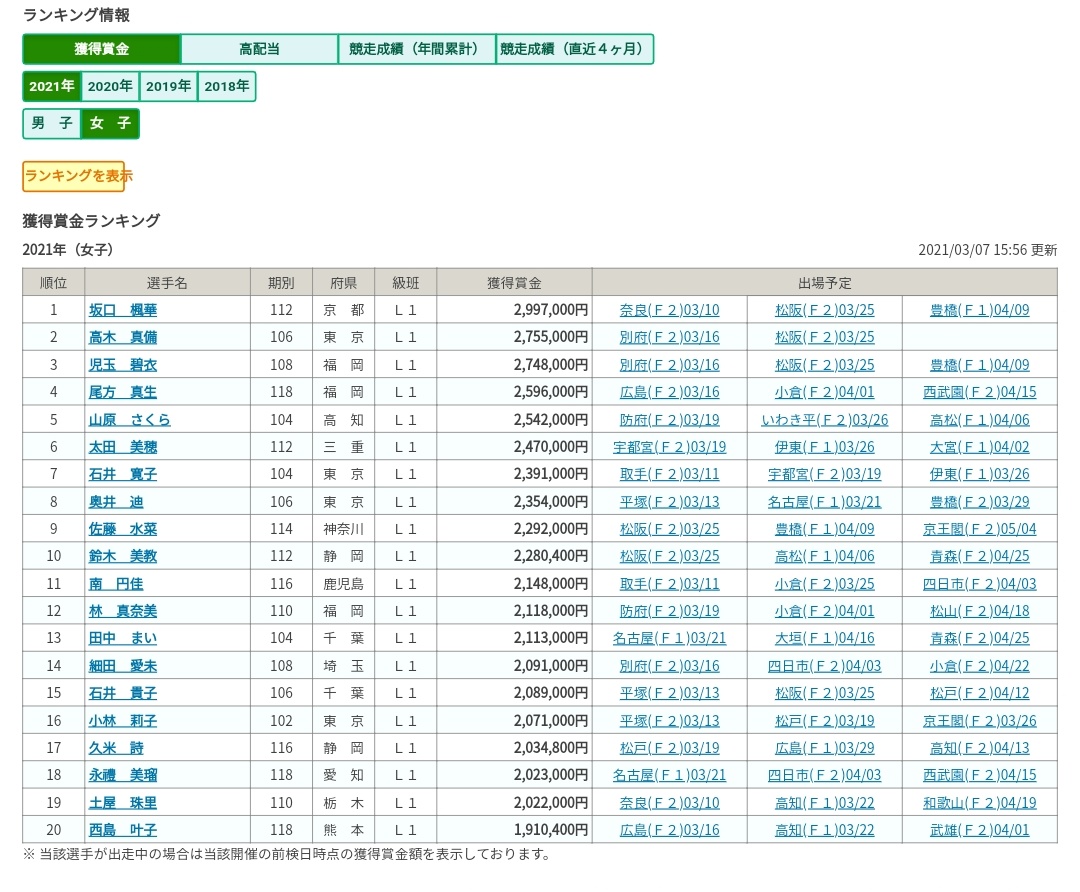The width and height of the screenshot is (1080, 892).
Task: Open player 山原 さくら profile link
Action: tap(129, 419)
